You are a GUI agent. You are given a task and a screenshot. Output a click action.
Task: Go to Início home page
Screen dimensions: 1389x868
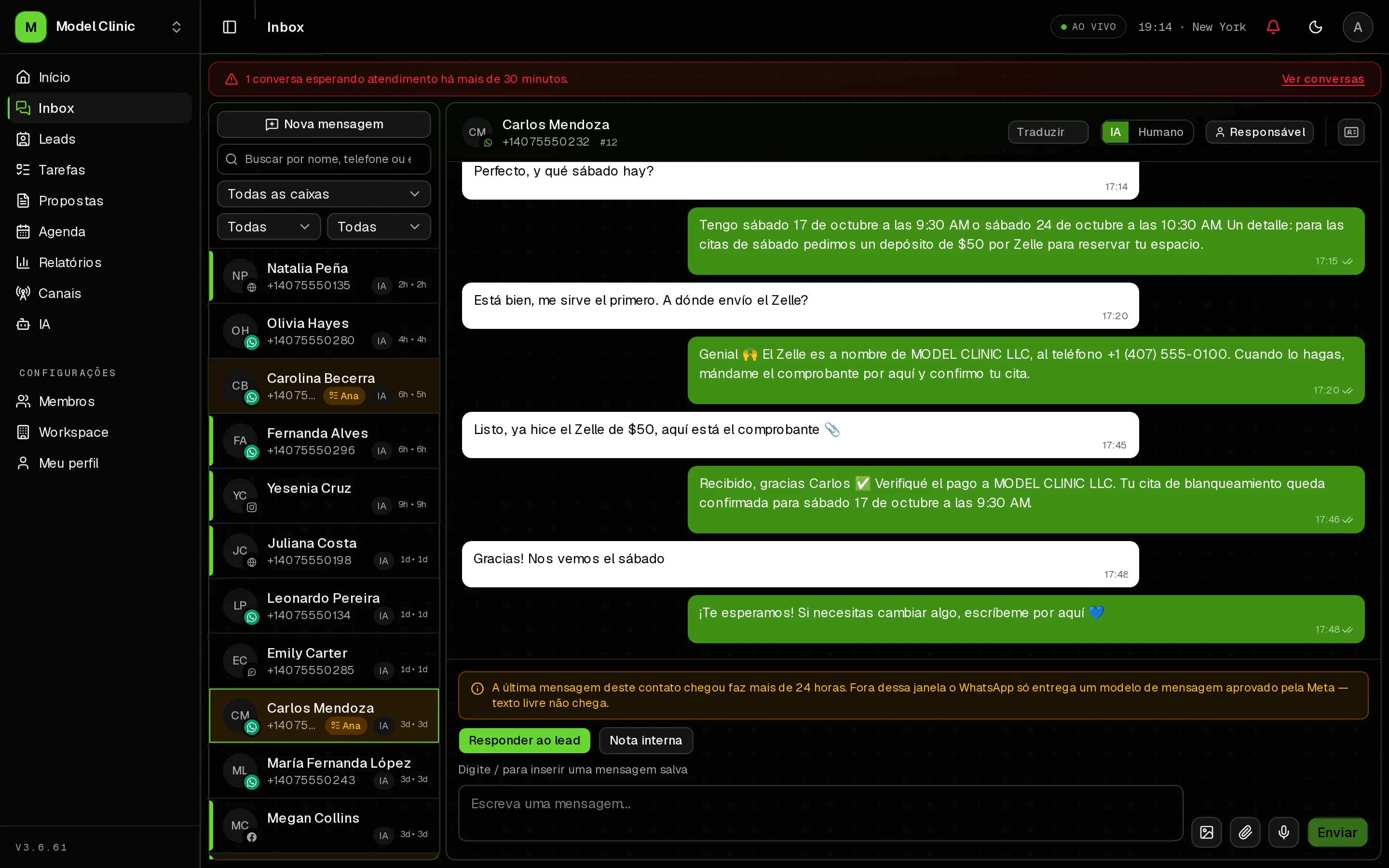(x=100, y=77)
